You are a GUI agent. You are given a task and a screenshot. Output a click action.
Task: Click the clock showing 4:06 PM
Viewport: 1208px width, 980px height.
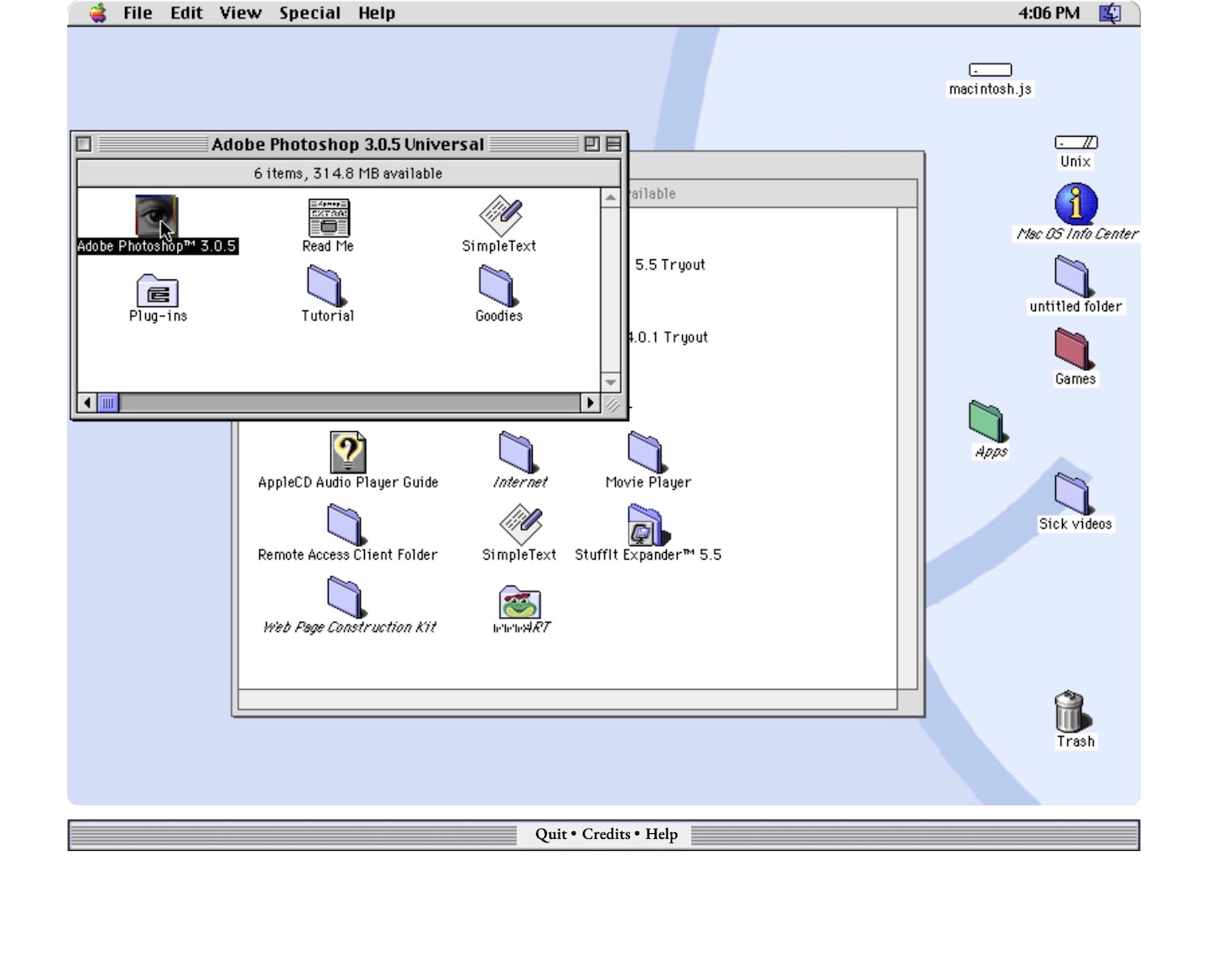coord(1049,13)
